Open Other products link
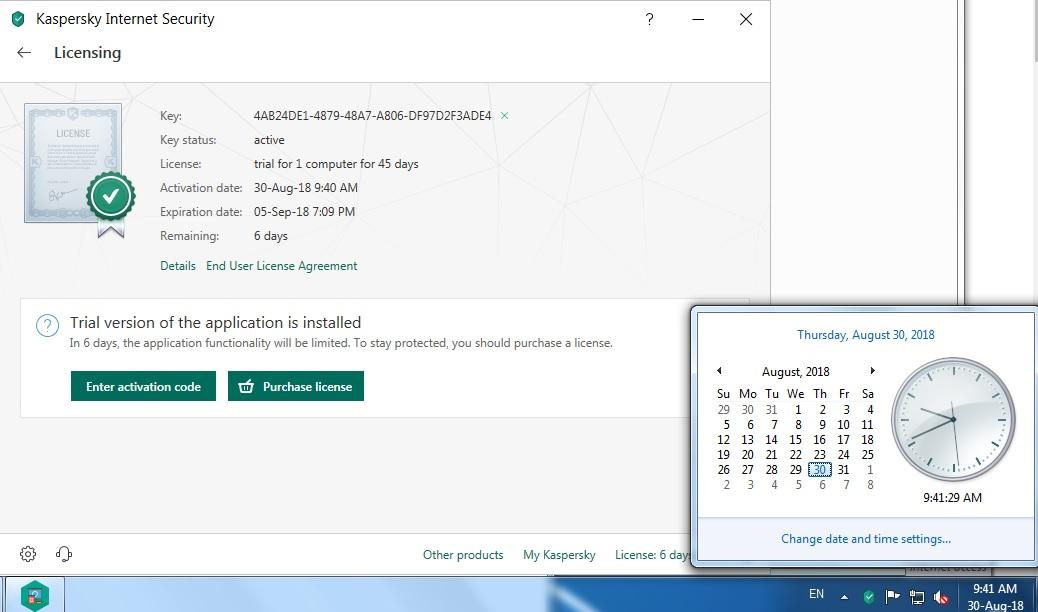The image size is (1038, 612). (463, 555)
